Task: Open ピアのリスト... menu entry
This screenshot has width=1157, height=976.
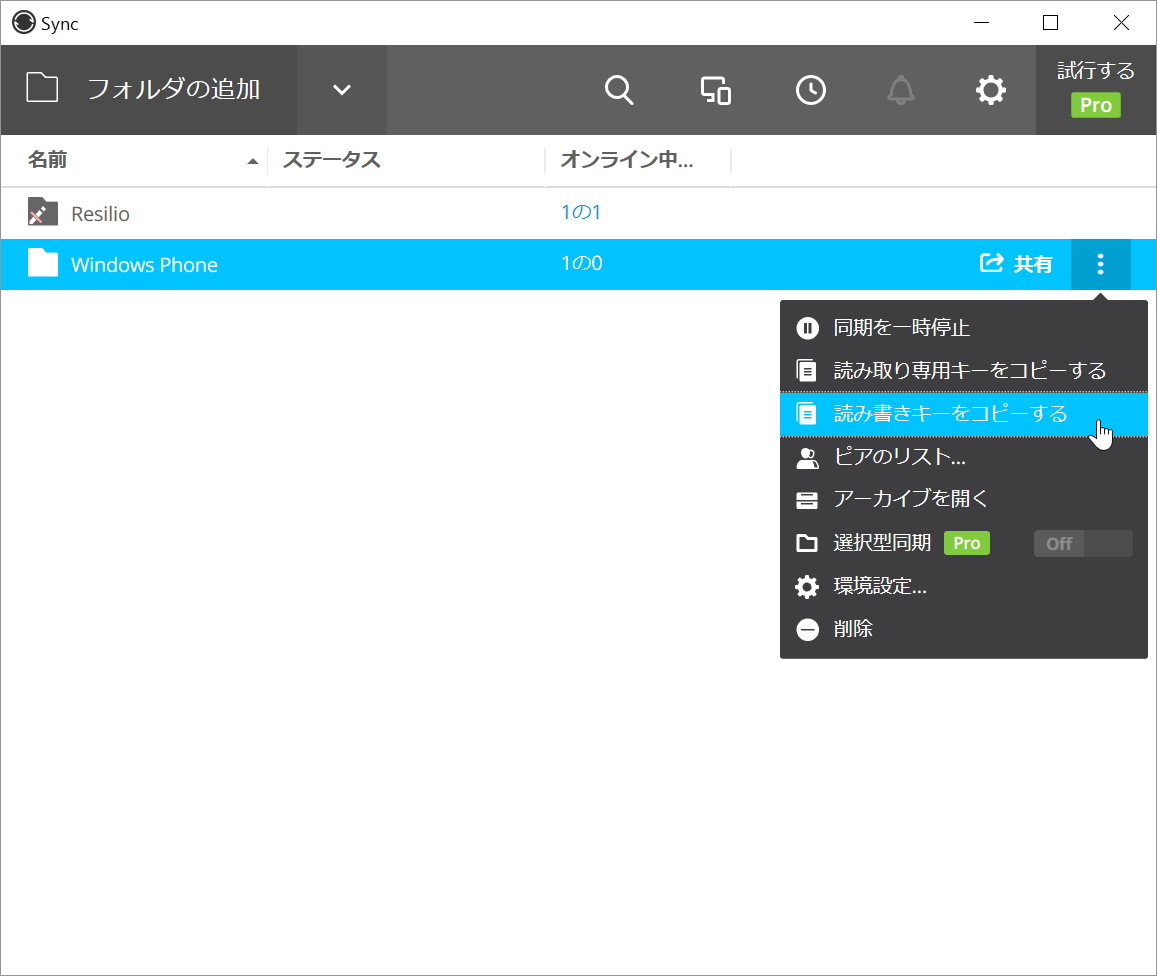Action: click(964, 457)
